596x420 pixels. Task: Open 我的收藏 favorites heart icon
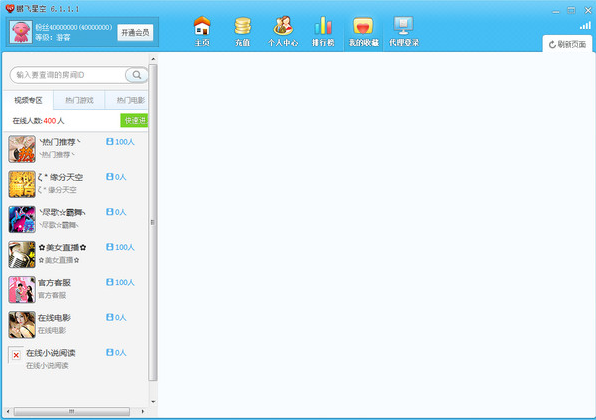tap(363, 26)
